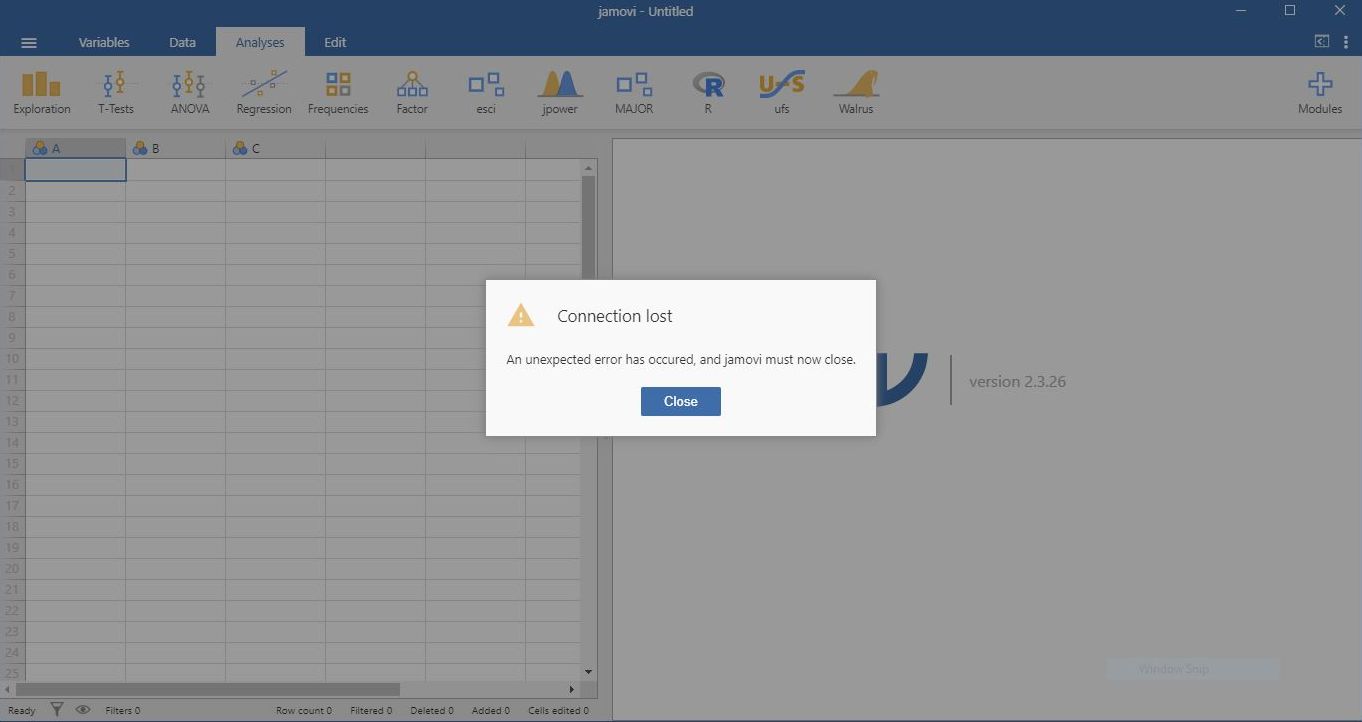Open the hamburger main menu

click(x=29, y=43)
